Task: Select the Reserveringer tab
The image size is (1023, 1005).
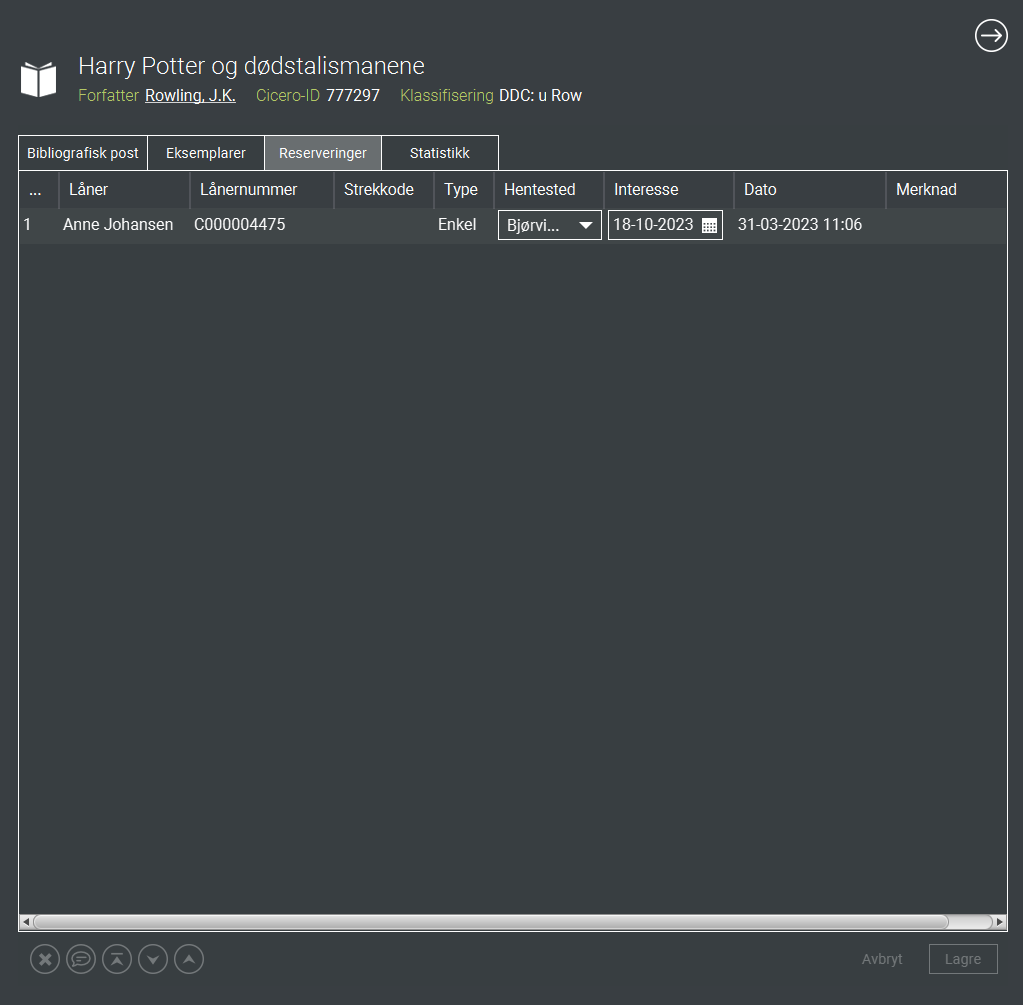Action: pos(323,153)
